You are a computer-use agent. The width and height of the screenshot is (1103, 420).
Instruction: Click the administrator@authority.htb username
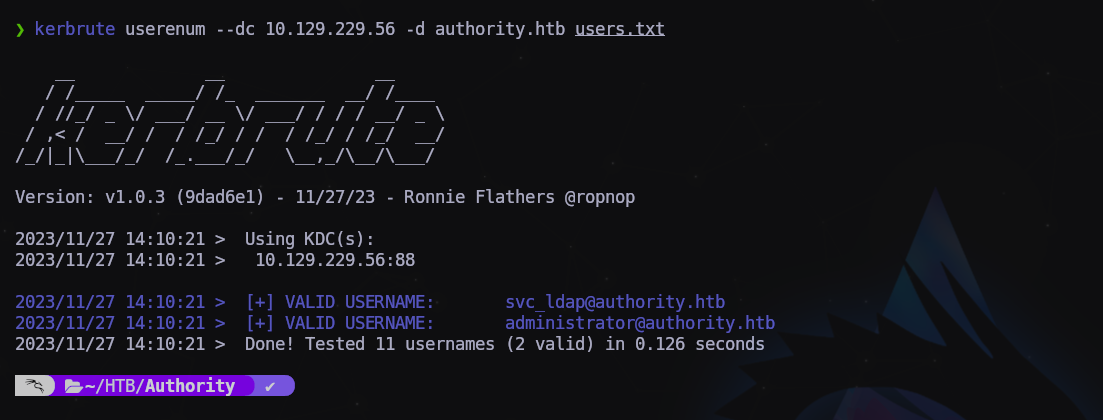pyautogui.click(x=640, y=322)
